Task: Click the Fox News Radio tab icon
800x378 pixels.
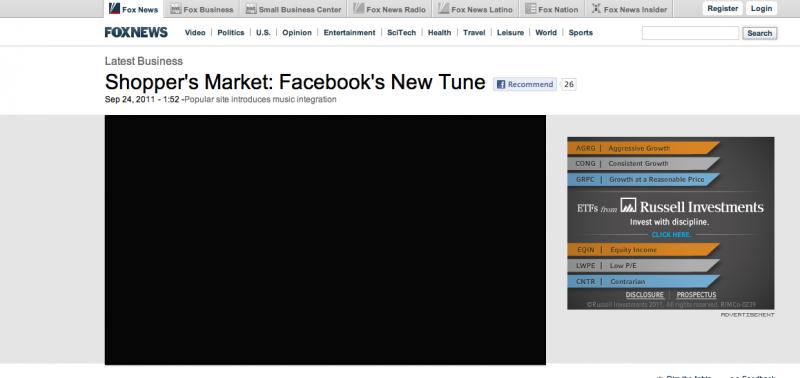Action: tap(359, 9)
